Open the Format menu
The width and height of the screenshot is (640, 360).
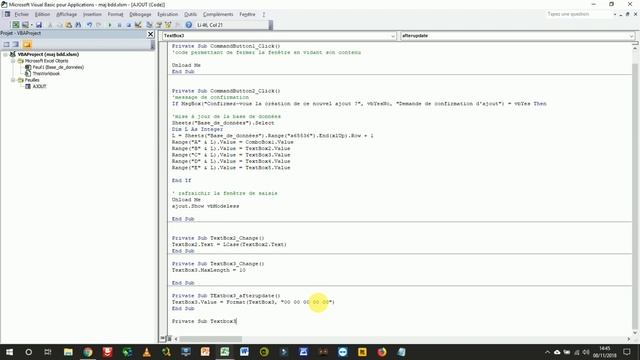click(x=116, y=14)
